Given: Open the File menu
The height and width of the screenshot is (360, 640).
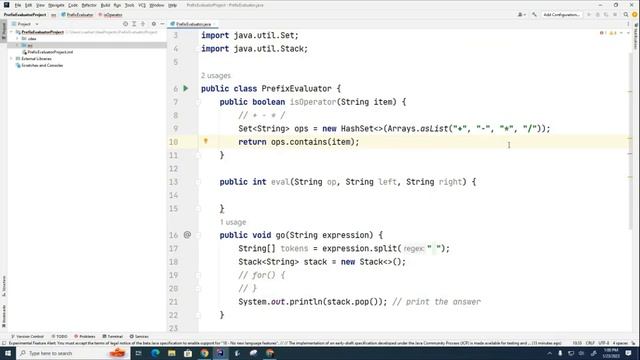Looking at the screenshot, I should coord(18,5).
